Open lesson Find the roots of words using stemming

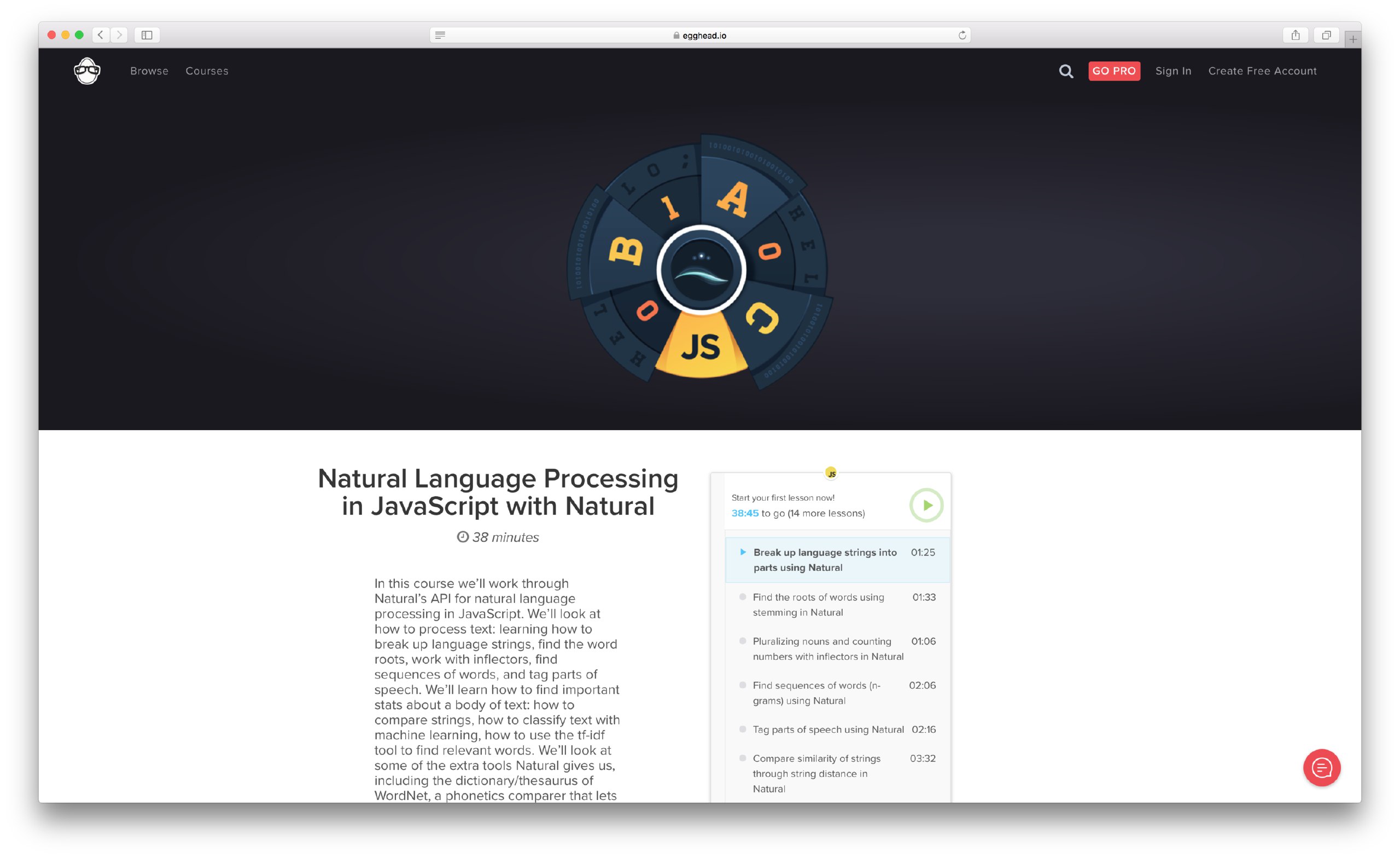tap(837, 605)
